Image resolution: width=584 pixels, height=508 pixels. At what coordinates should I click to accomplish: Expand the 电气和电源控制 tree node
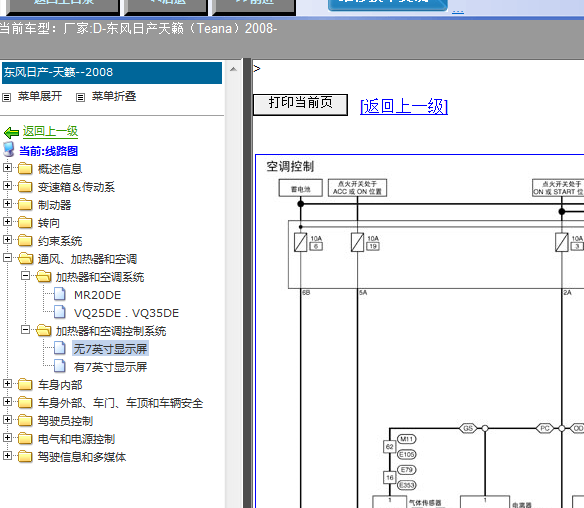point(7,437)
